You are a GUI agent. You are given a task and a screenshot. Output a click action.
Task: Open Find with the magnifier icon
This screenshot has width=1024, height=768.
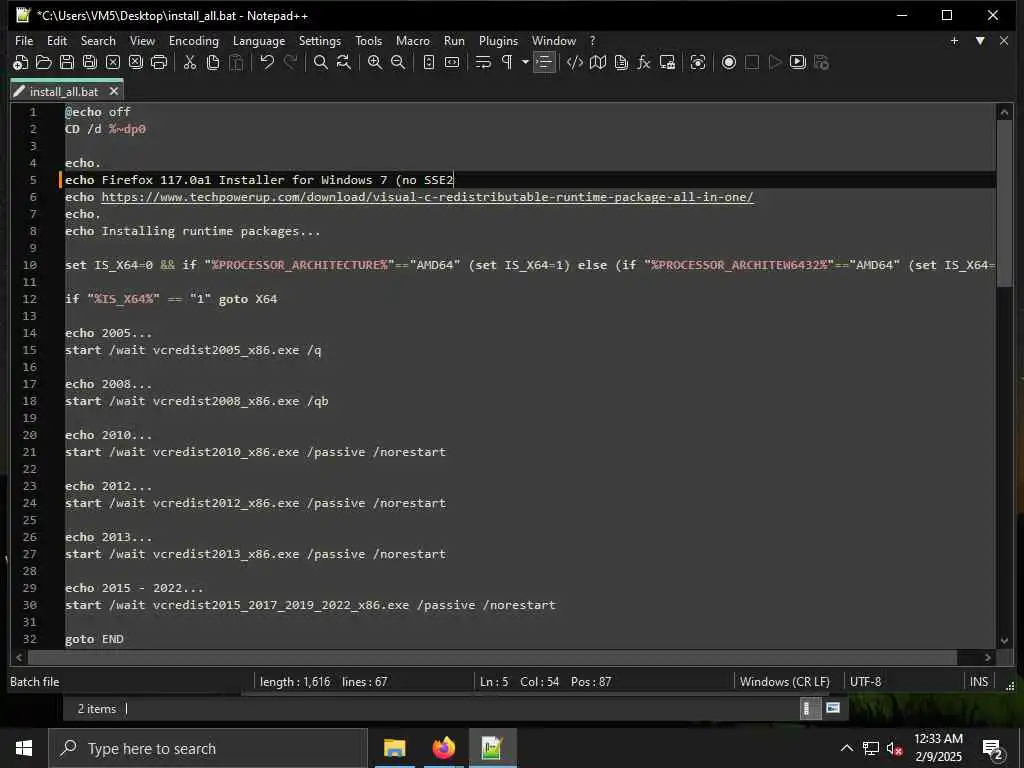321,63
